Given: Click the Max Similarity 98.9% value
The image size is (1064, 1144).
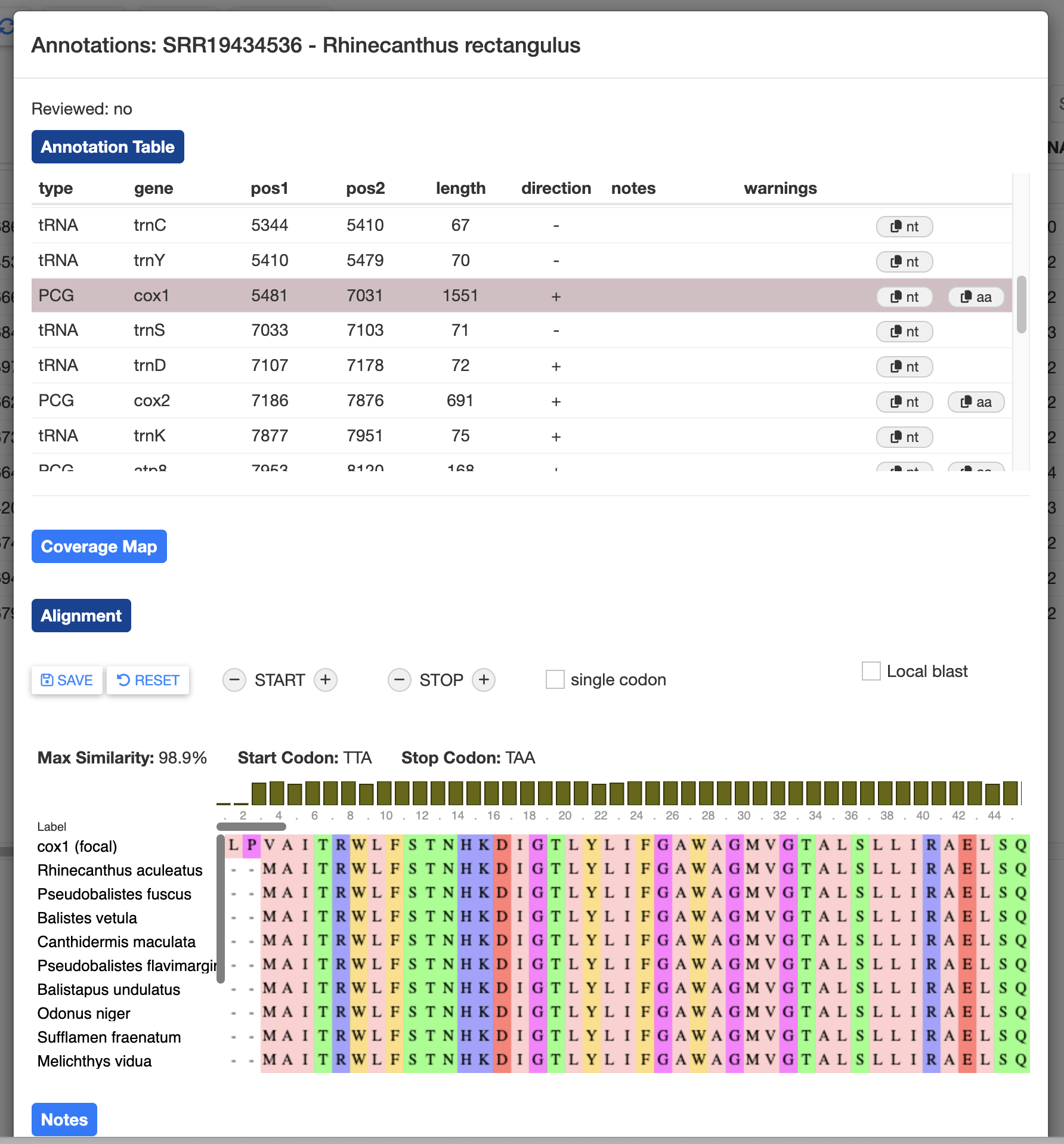Looking at the screenshot, I should pos(183,757).
